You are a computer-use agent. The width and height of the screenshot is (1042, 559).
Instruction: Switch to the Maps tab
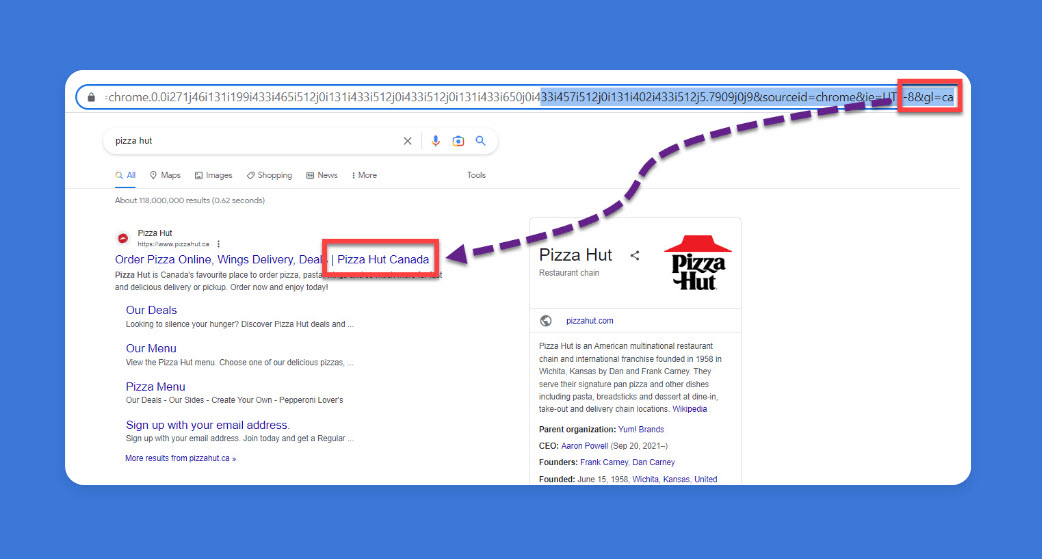pyautogui.click(x=165, y=175)
